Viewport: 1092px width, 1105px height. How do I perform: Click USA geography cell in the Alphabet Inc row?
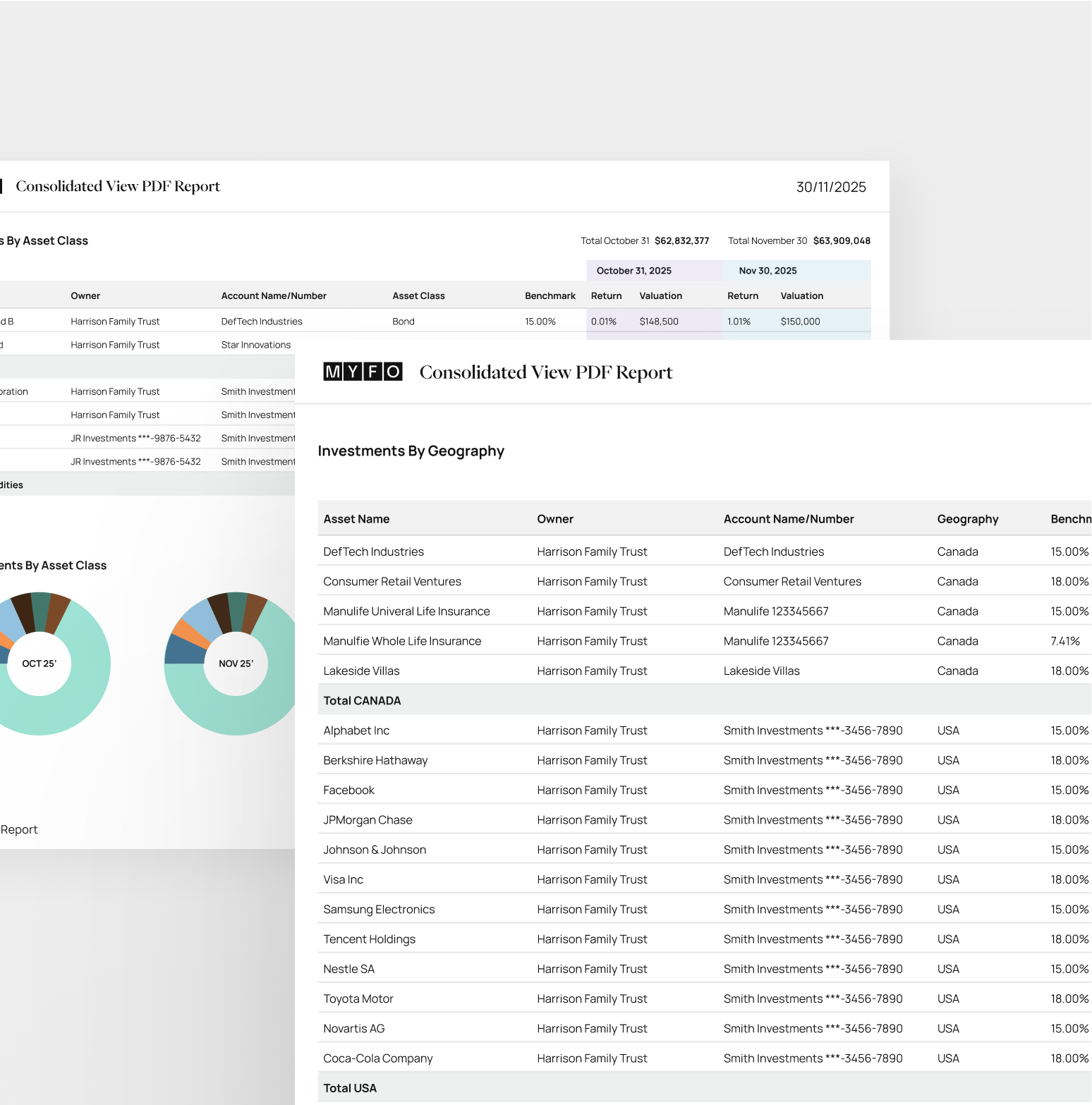(948, 731)
